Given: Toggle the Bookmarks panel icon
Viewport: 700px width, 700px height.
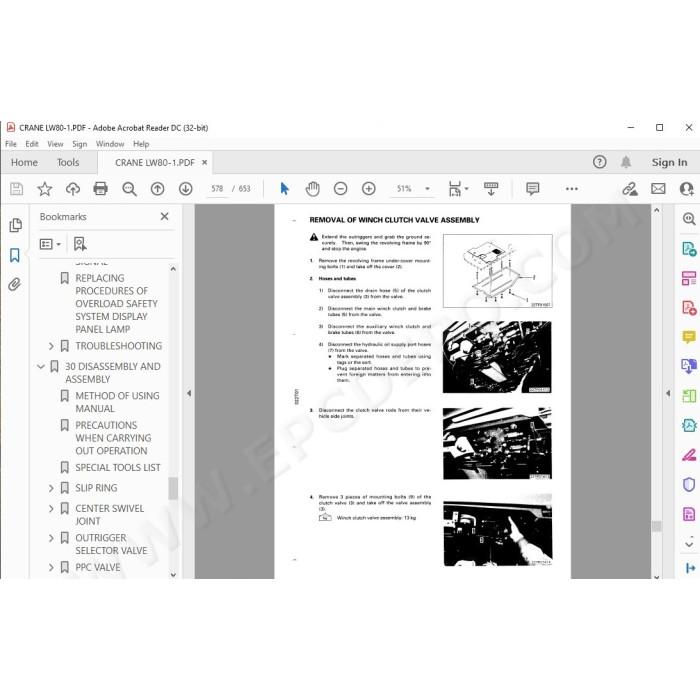Looking at the screenshot, I should click(15, 255).
